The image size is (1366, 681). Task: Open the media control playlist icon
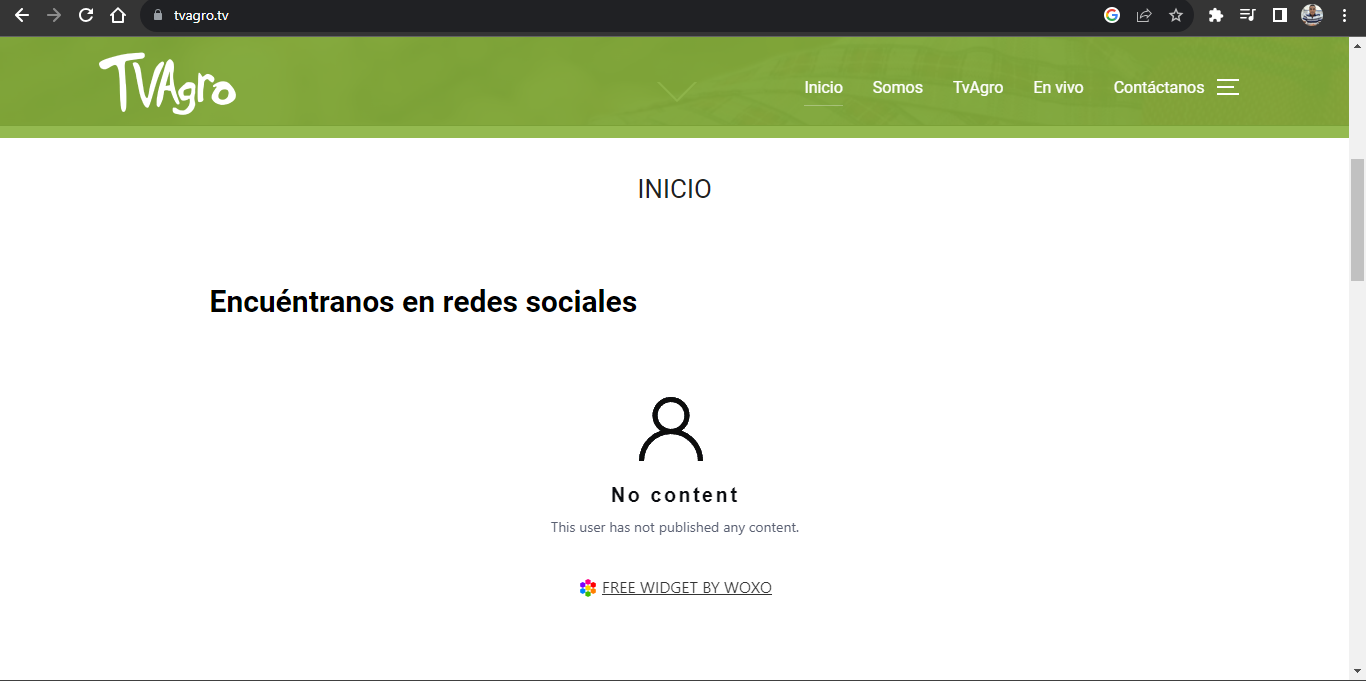click(x=1247, y=15)
